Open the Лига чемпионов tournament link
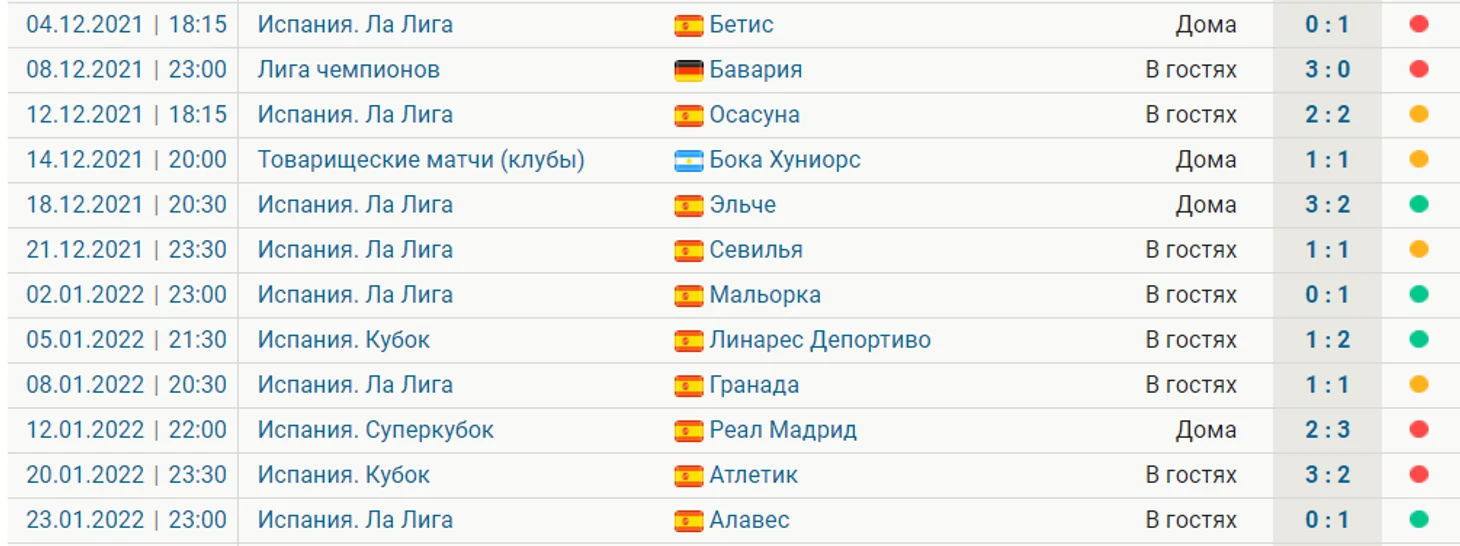 tap(349, 70)
